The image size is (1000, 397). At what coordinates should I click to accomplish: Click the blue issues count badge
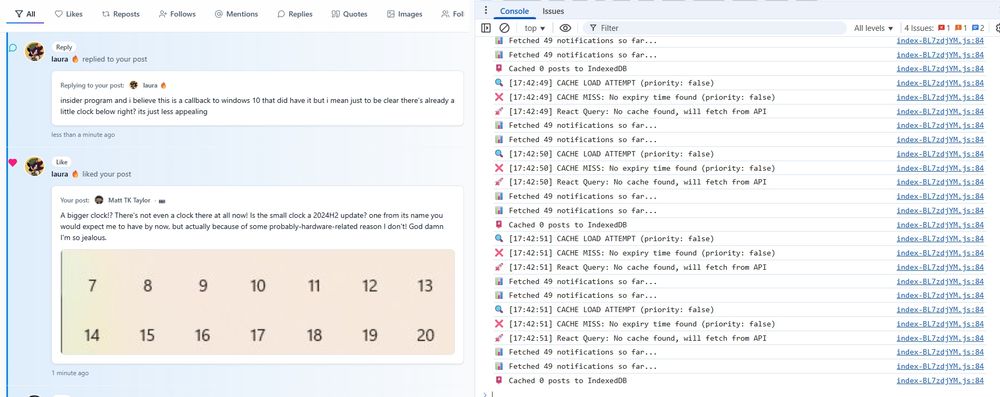coord(979,28)
